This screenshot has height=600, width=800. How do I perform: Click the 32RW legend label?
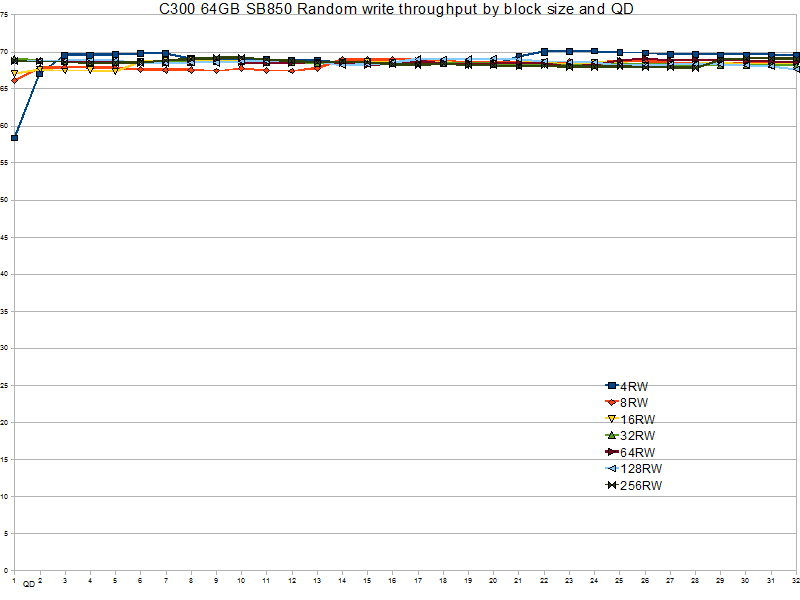point(637,436)
